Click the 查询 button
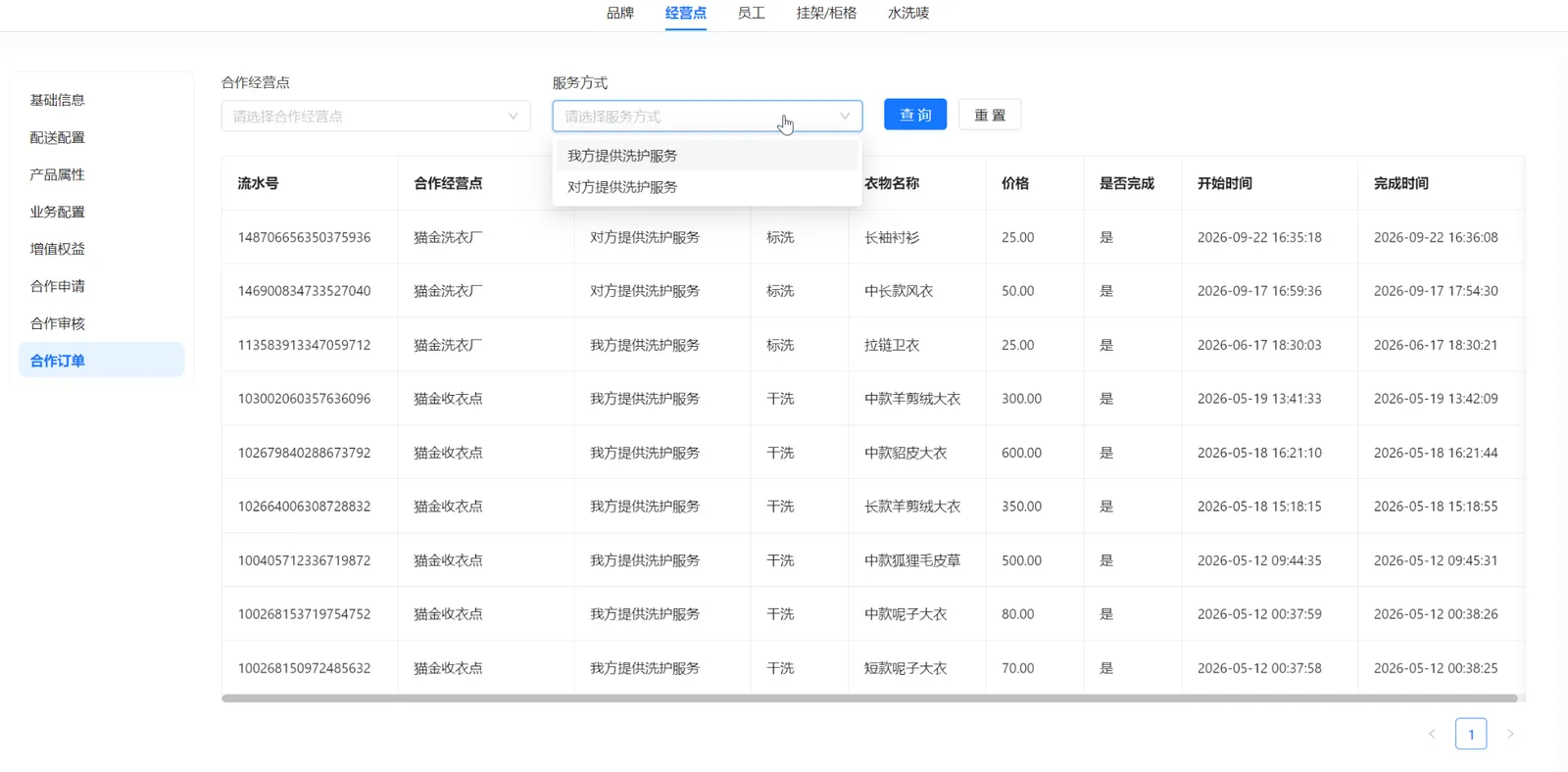1568x772 pixels. pyautogui.click(x=915, y=115)
